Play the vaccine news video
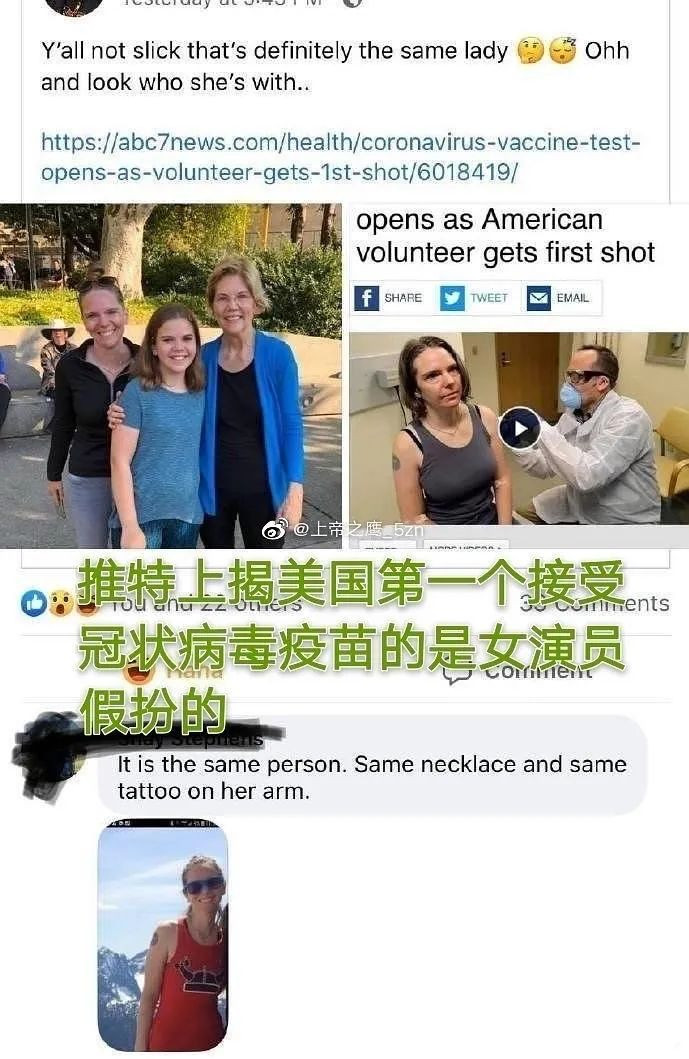This screenshot has width=689, height=1059. tap(519, 428)
